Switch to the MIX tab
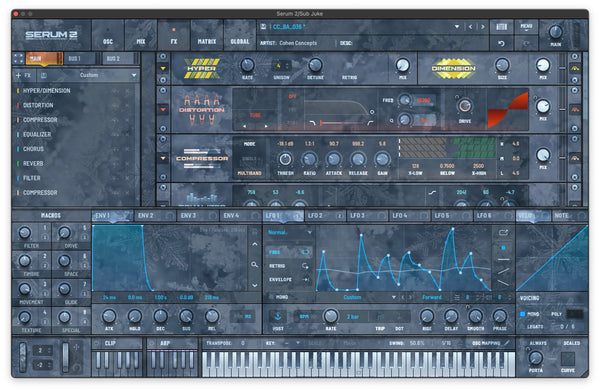The height and width of the screenshot is (391, 600). coord(141,35)
